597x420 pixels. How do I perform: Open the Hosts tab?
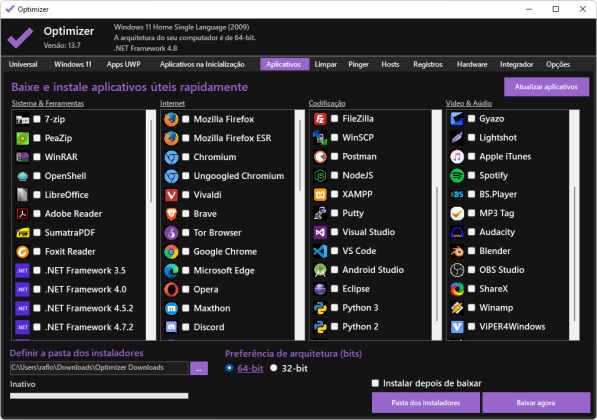390,64
